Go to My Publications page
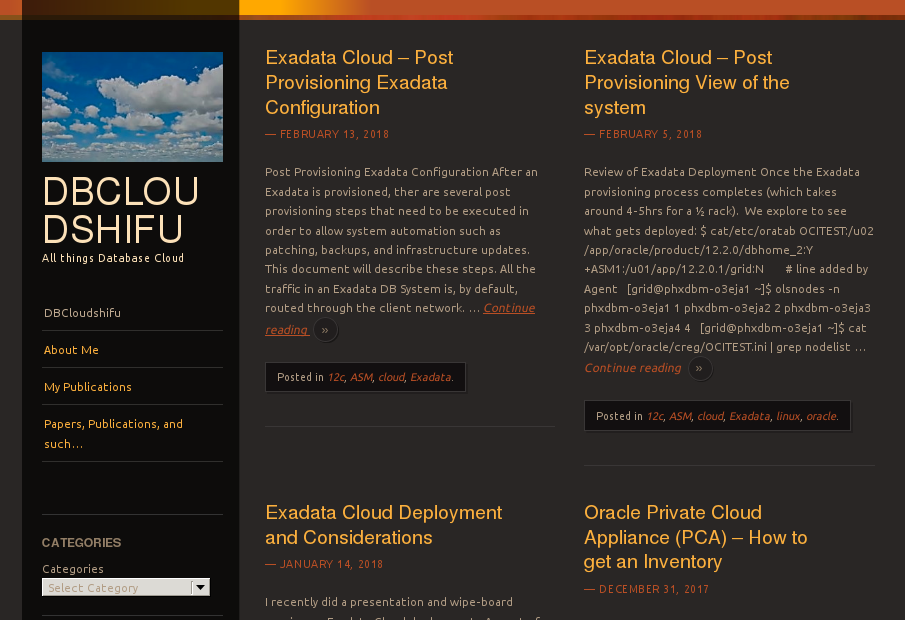The image size is (905, 620). point(88,387)
